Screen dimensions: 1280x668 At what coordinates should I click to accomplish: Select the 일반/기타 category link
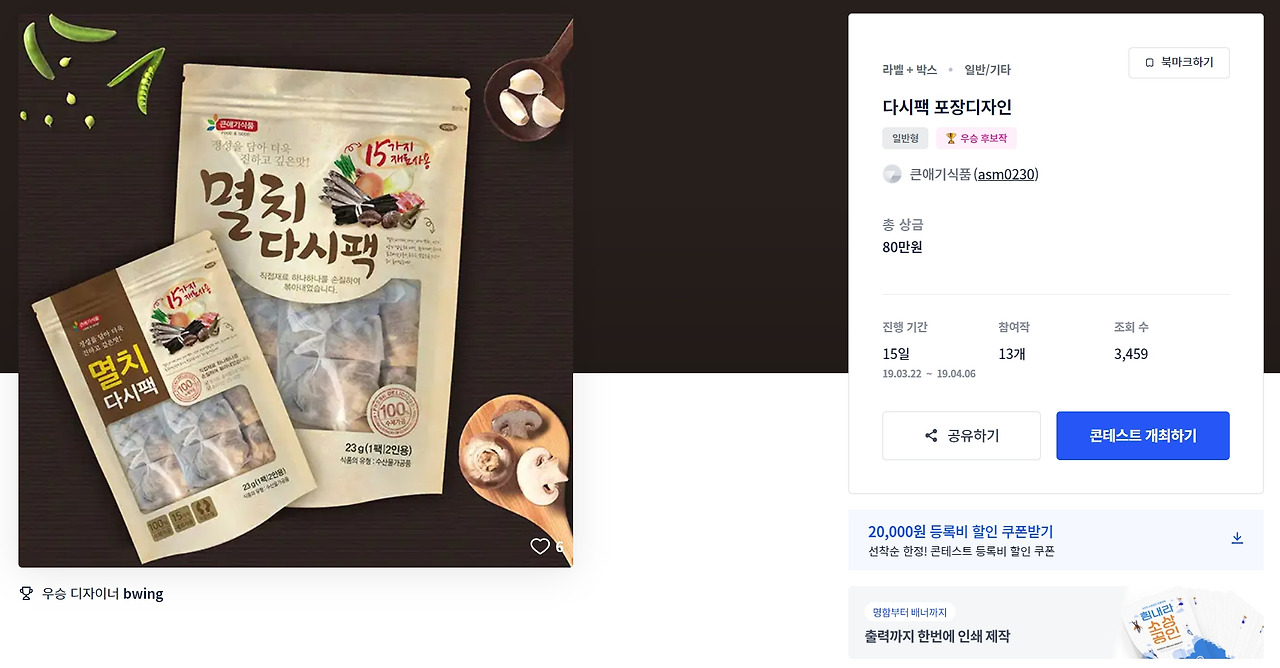[x=987, y=70]
